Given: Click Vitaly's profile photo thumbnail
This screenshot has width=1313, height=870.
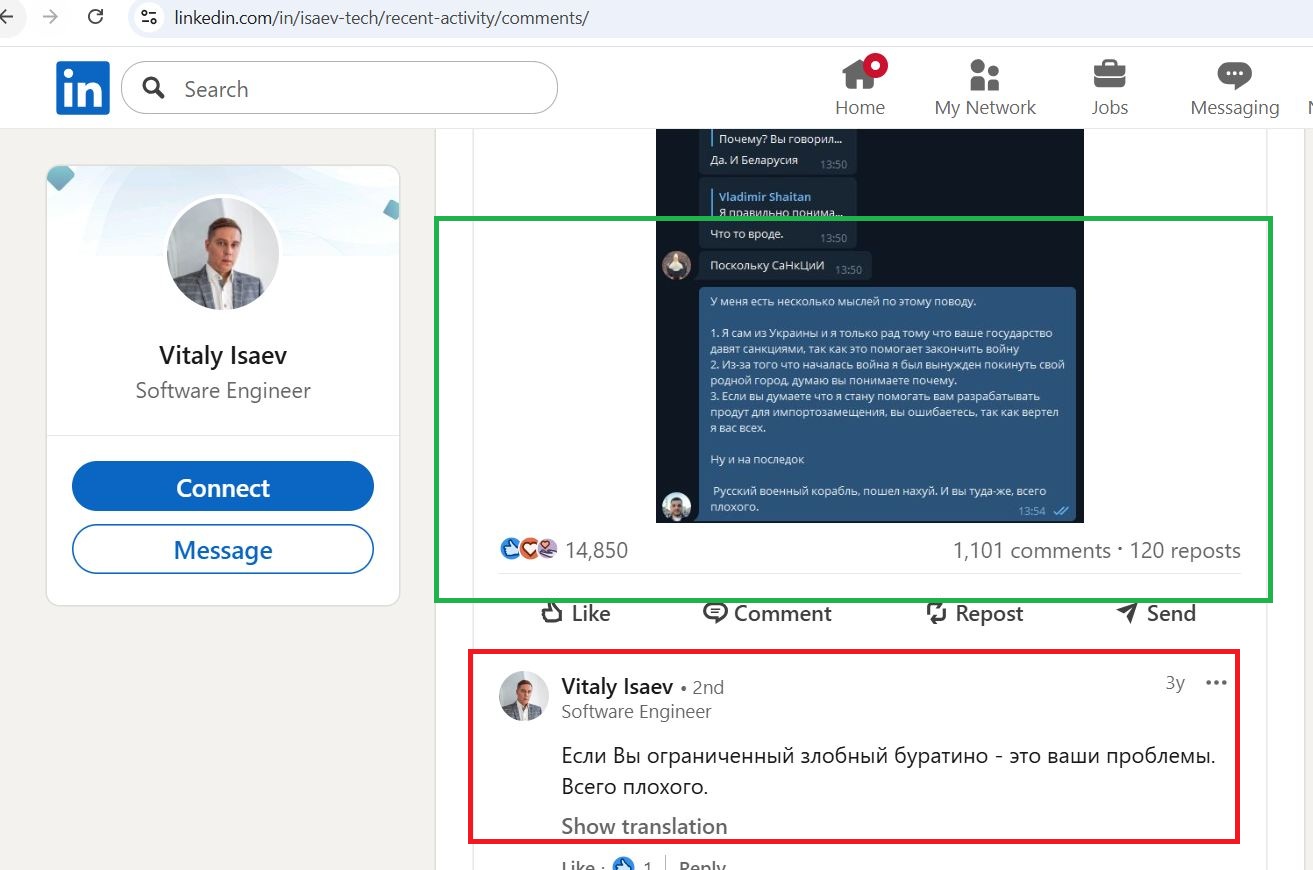Looking at the screenshot, I should click(x=522, y=696).
